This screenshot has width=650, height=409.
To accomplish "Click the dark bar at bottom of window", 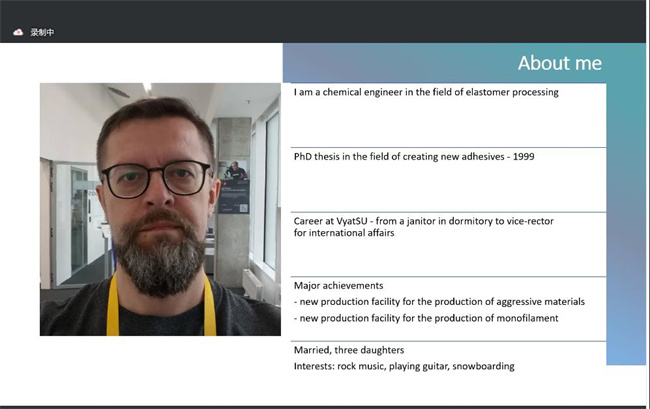I will pos(325,406).
